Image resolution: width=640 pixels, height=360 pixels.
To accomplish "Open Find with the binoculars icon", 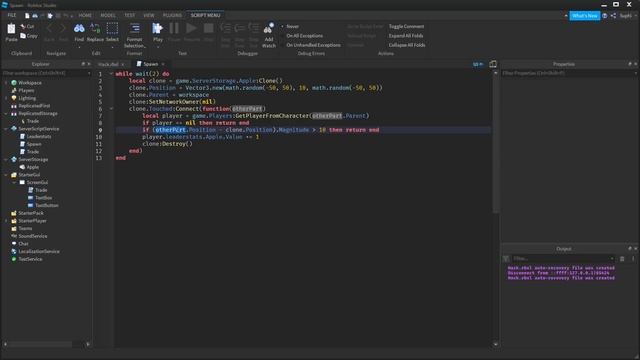I will [x=79, y=29].
